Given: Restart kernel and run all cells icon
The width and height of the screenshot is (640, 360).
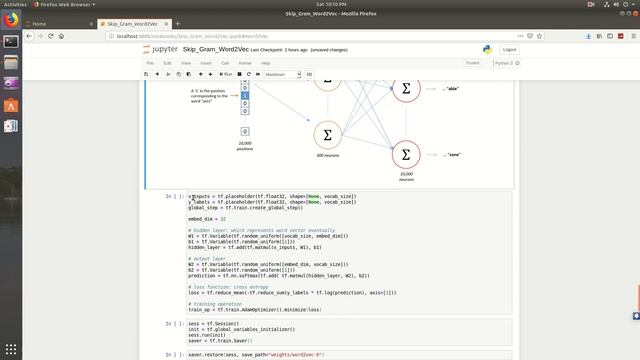Looking at the screenshot, I should 258,74.
